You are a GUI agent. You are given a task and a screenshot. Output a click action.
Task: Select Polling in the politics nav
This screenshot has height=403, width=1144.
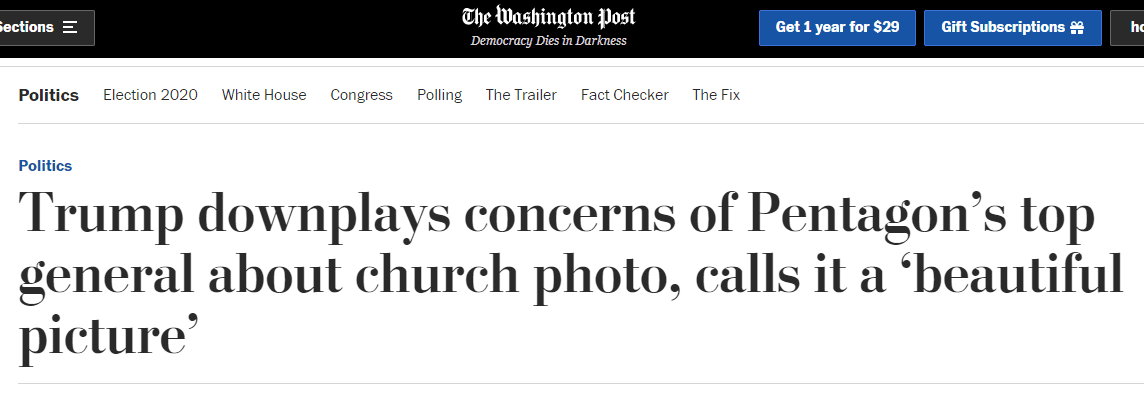(x=439, y=95)
